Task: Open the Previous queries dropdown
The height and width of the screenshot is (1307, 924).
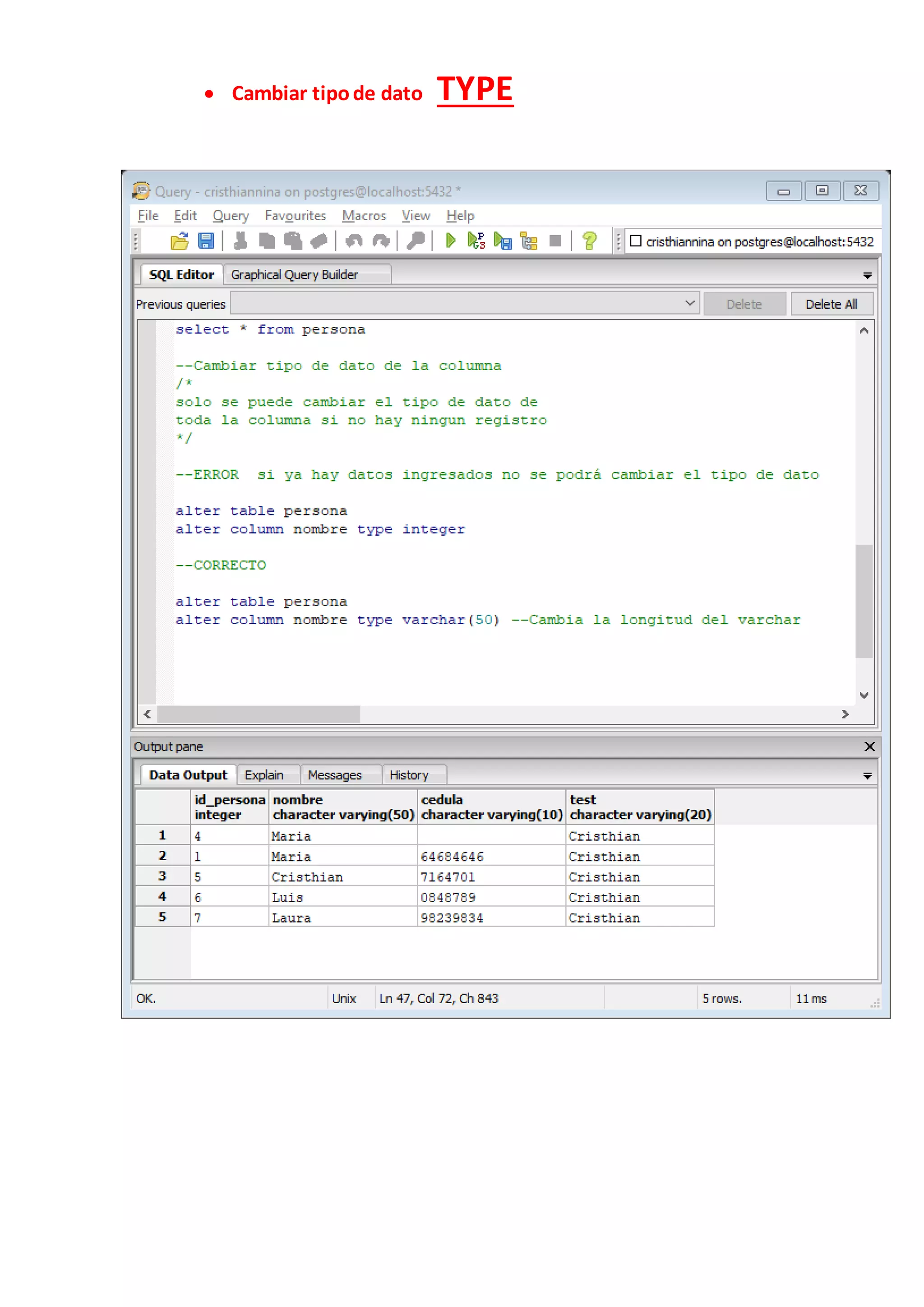Action: (x=689, y=303)
